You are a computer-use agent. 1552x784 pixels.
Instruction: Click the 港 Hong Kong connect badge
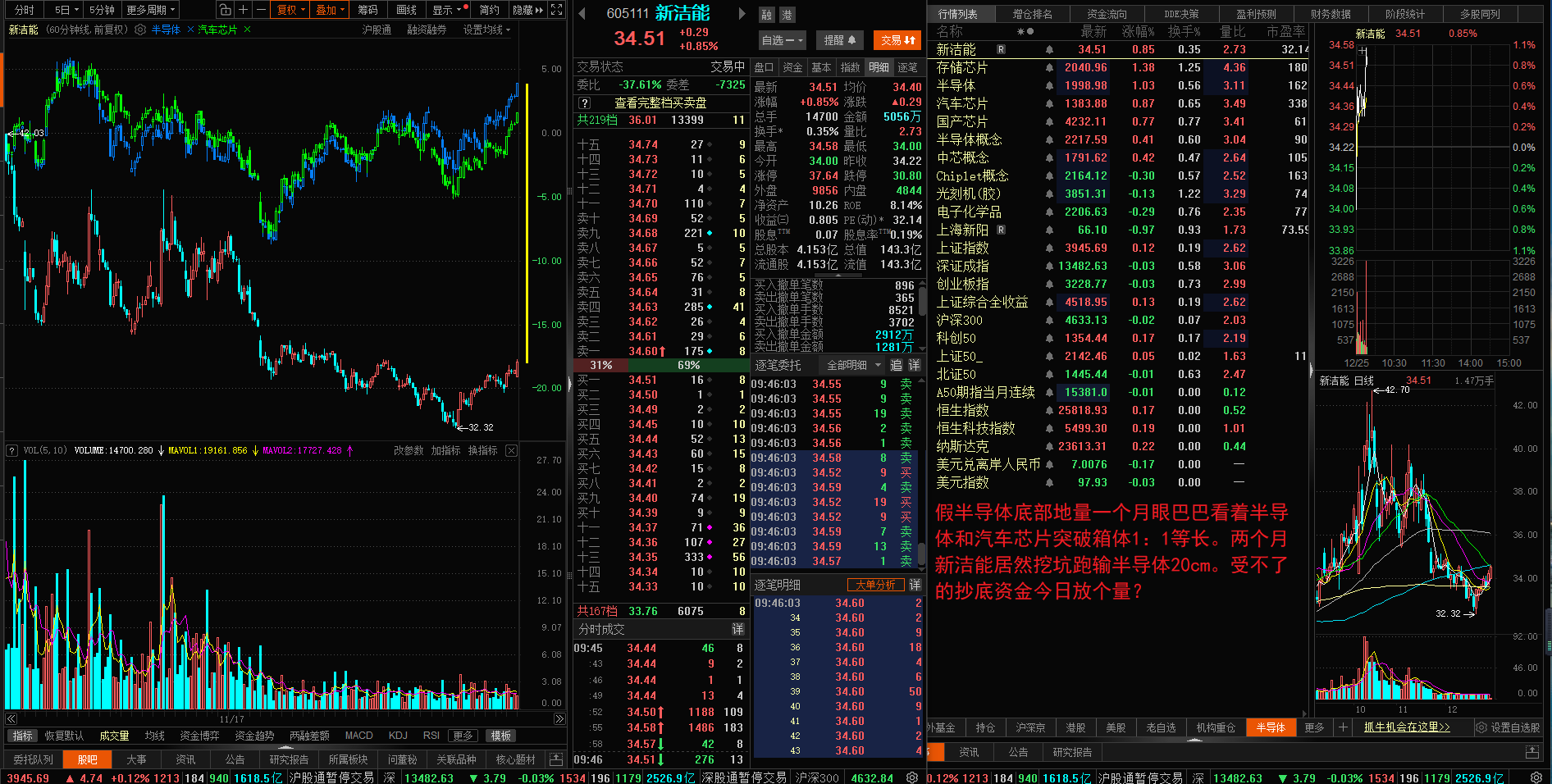[786, 15]
